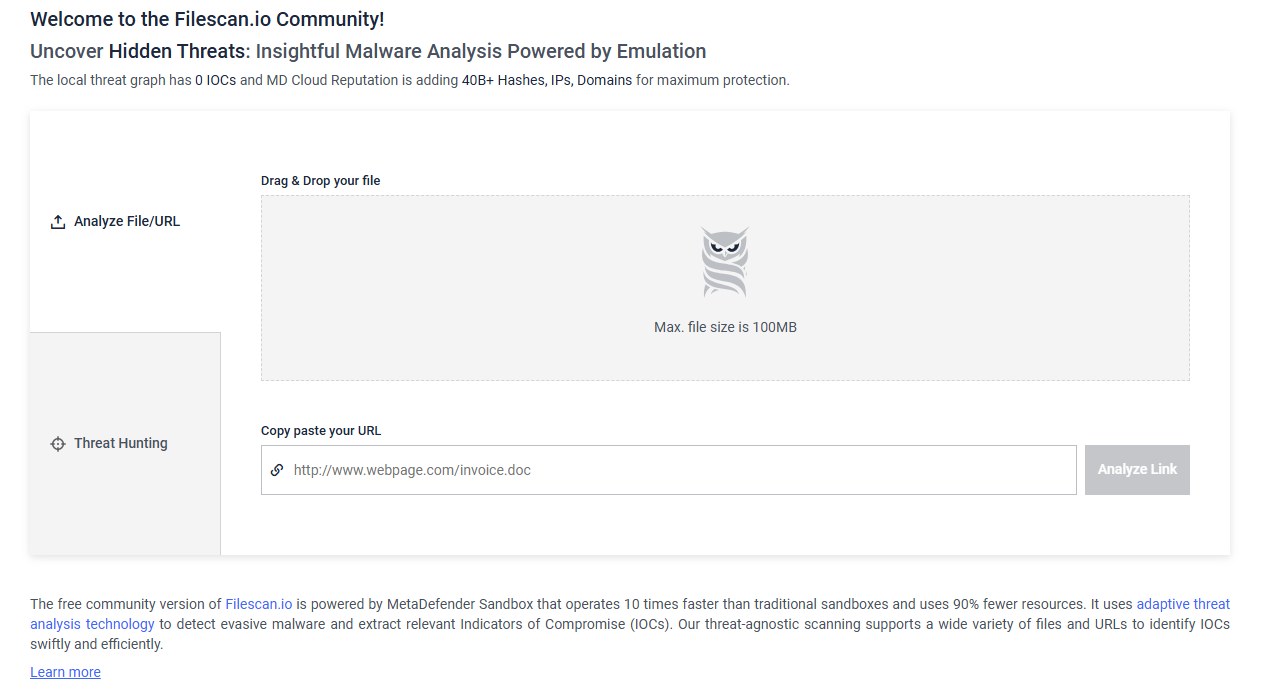Click the Drag & Drop your file label
Viewport: 1276px width, 689px height.
(x=321, y=181)
